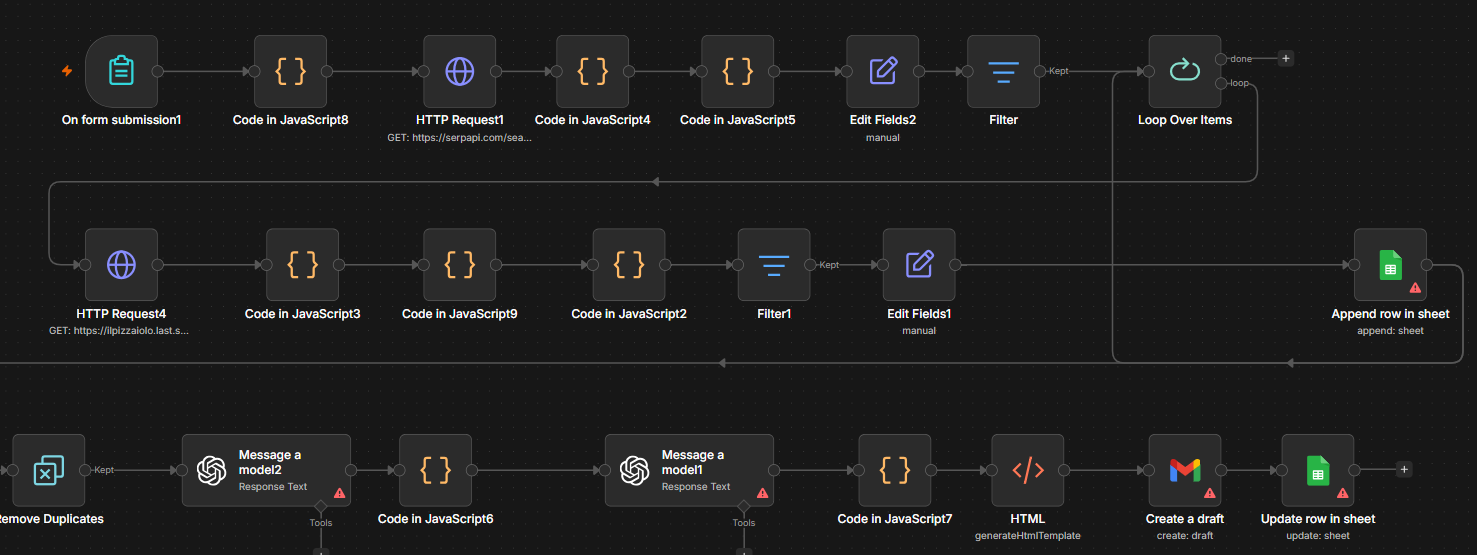
Task: Click the 'manual' label under Edit Fields1
Action: pos(919,331)
